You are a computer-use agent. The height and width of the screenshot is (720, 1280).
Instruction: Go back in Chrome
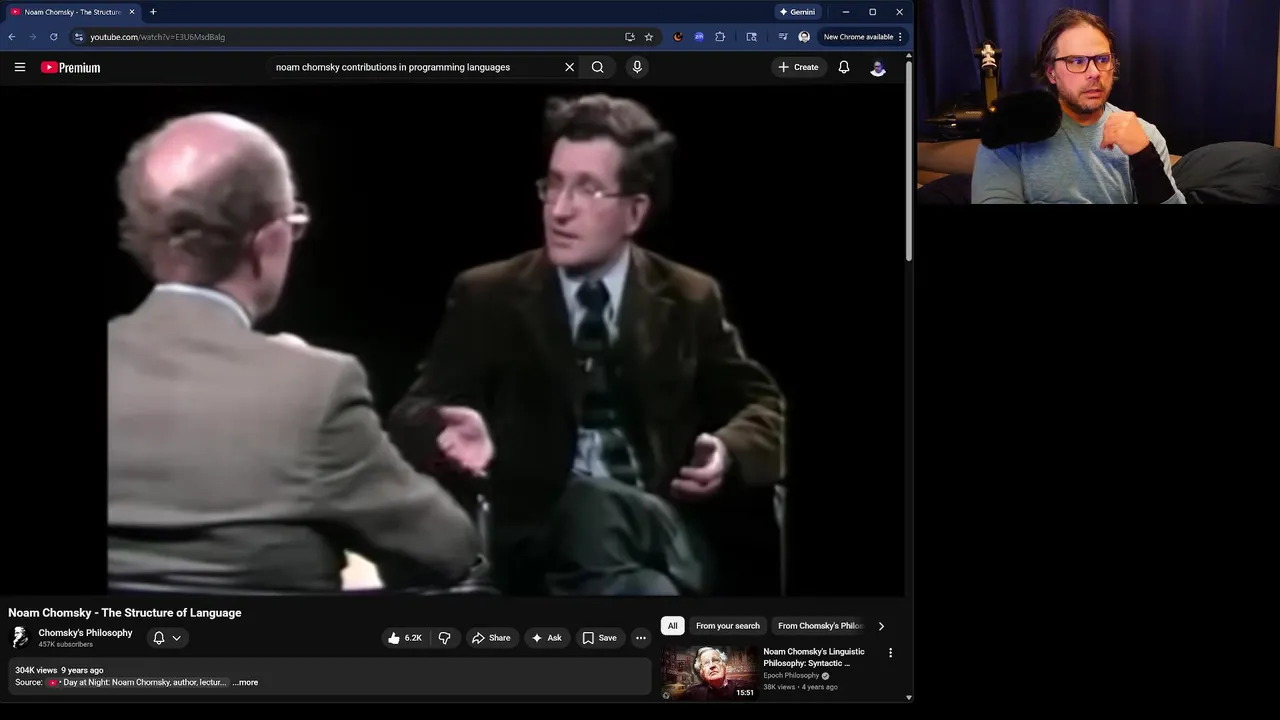tap(12, 37)
